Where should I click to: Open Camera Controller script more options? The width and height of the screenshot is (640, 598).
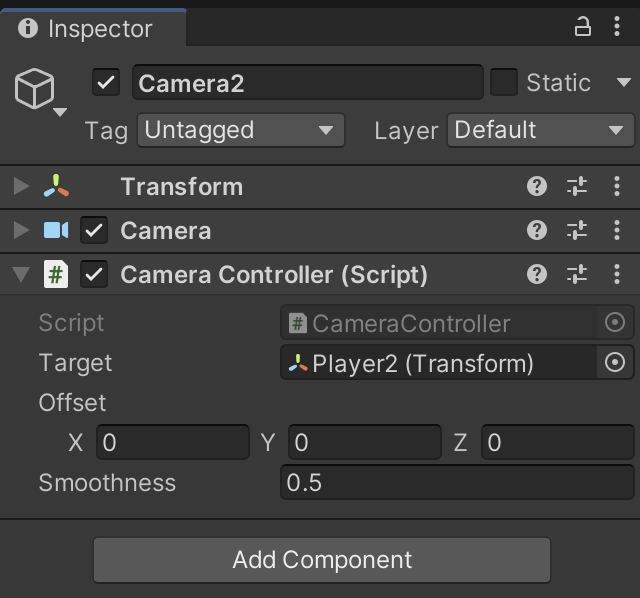click(x=617, y=274)
